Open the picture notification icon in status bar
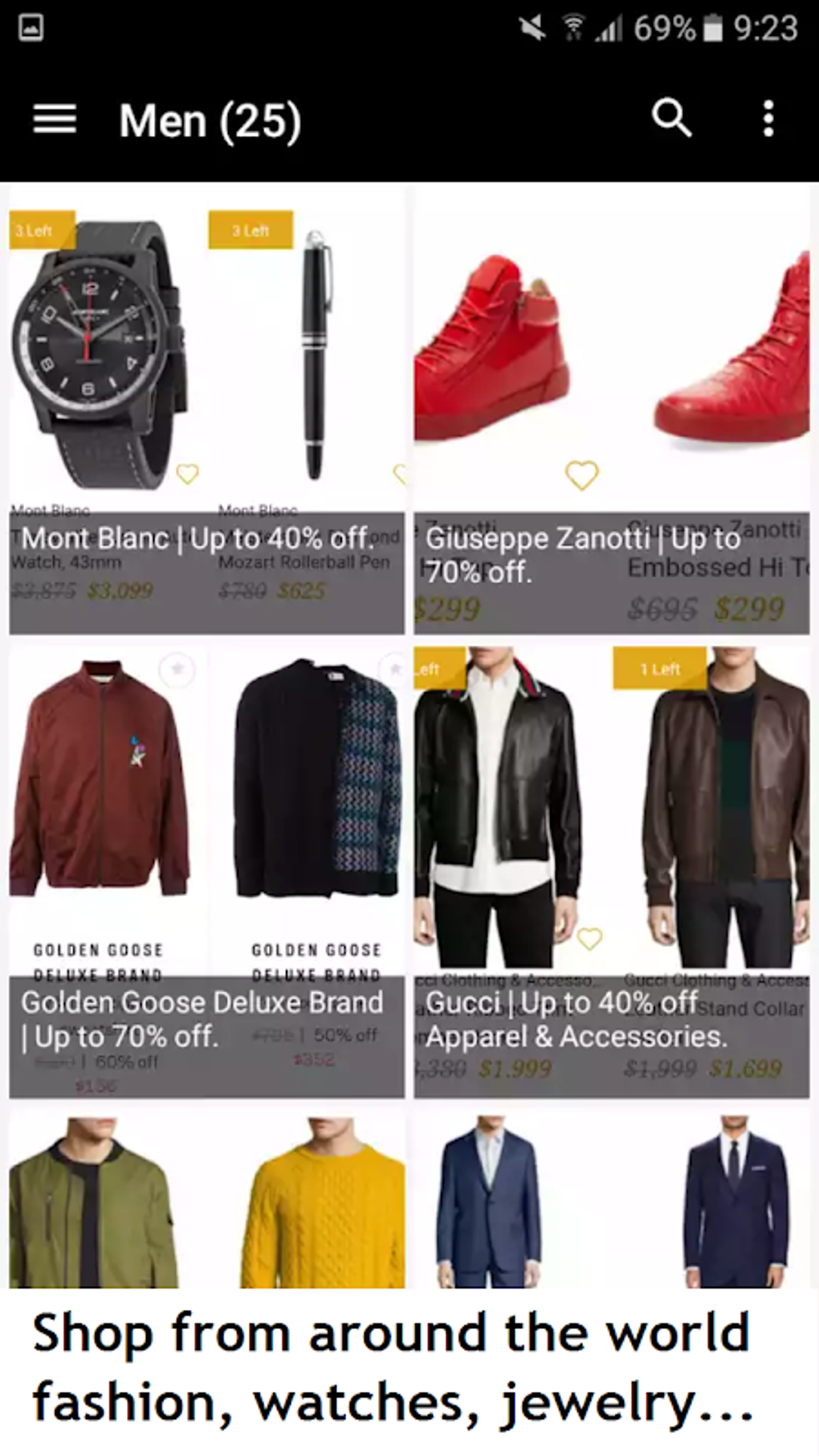This screenshot has height=1456, width=819. point(31,28)
